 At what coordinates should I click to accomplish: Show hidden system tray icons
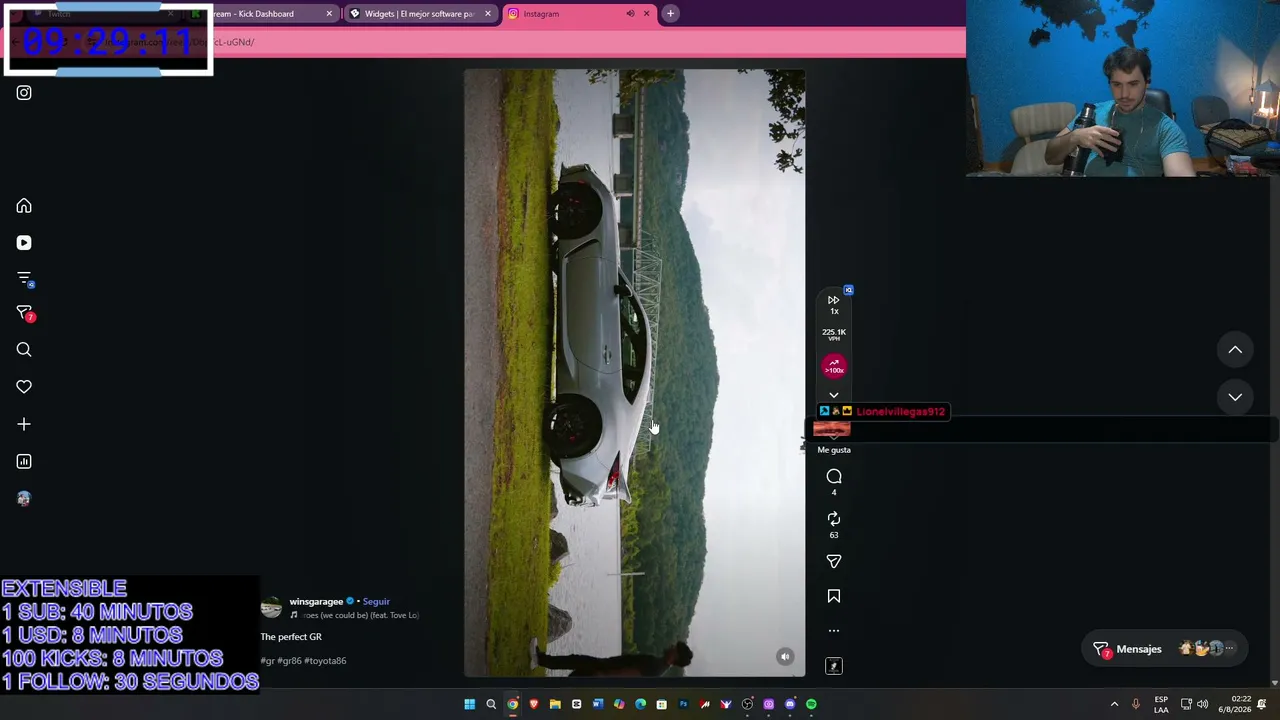[x=1114, y=705]
